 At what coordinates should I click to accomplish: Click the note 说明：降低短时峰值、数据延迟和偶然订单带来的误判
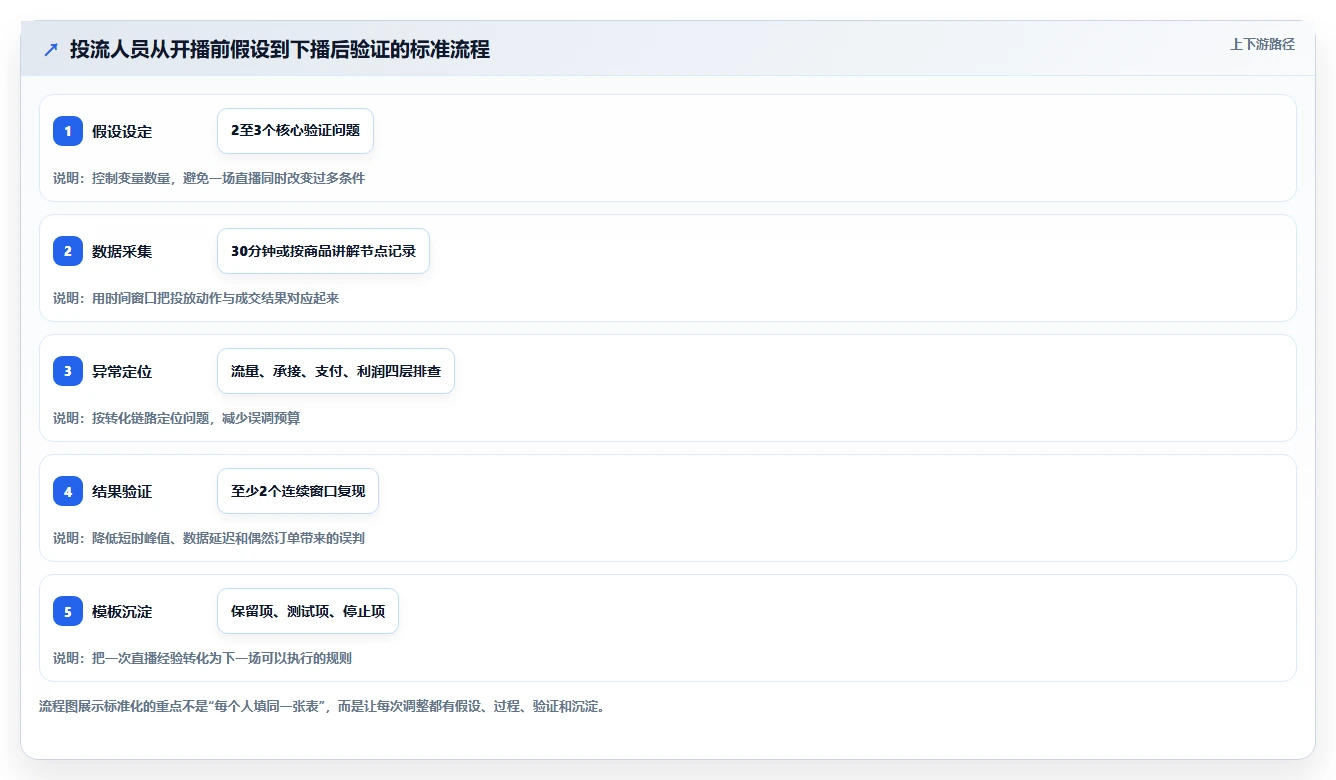click(209, 538)
